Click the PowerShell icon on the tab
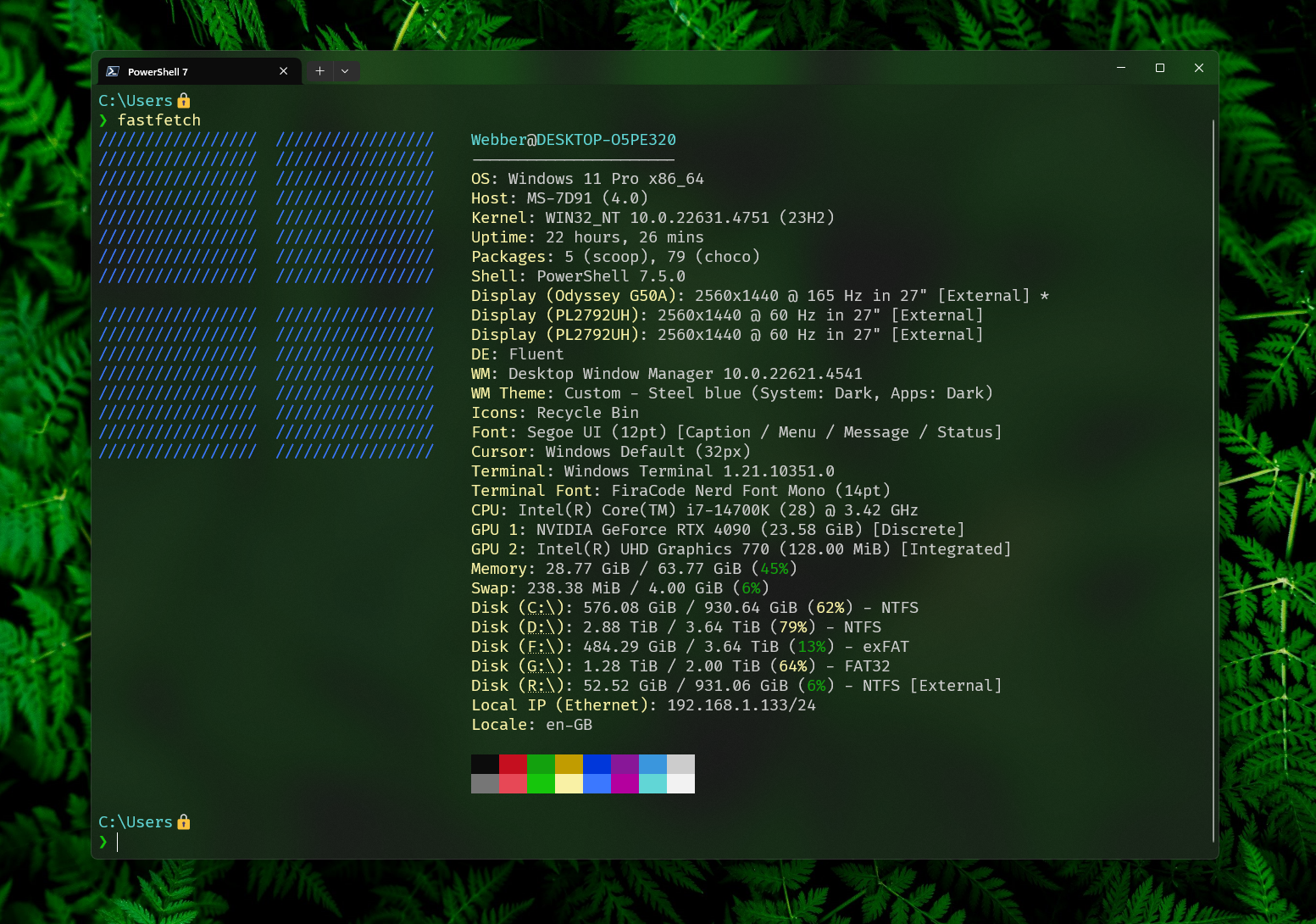Image resolution: width=1316 pixels, height=924 pixels. pos(113,71)
